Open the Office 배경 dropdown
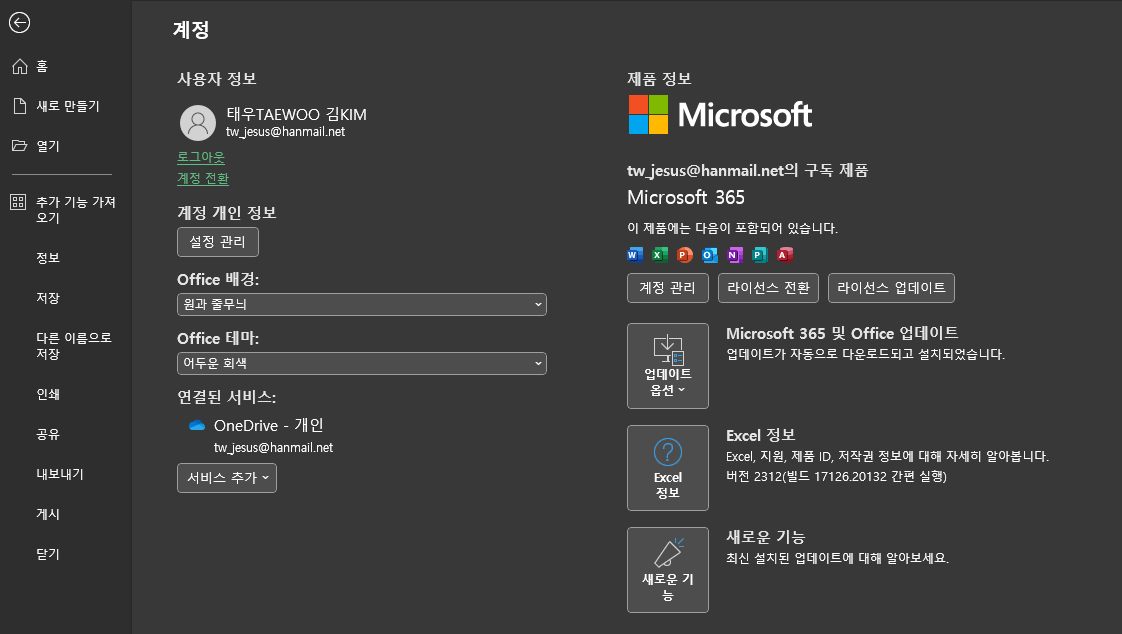The image size is (1122, 634). coord(362,305)
